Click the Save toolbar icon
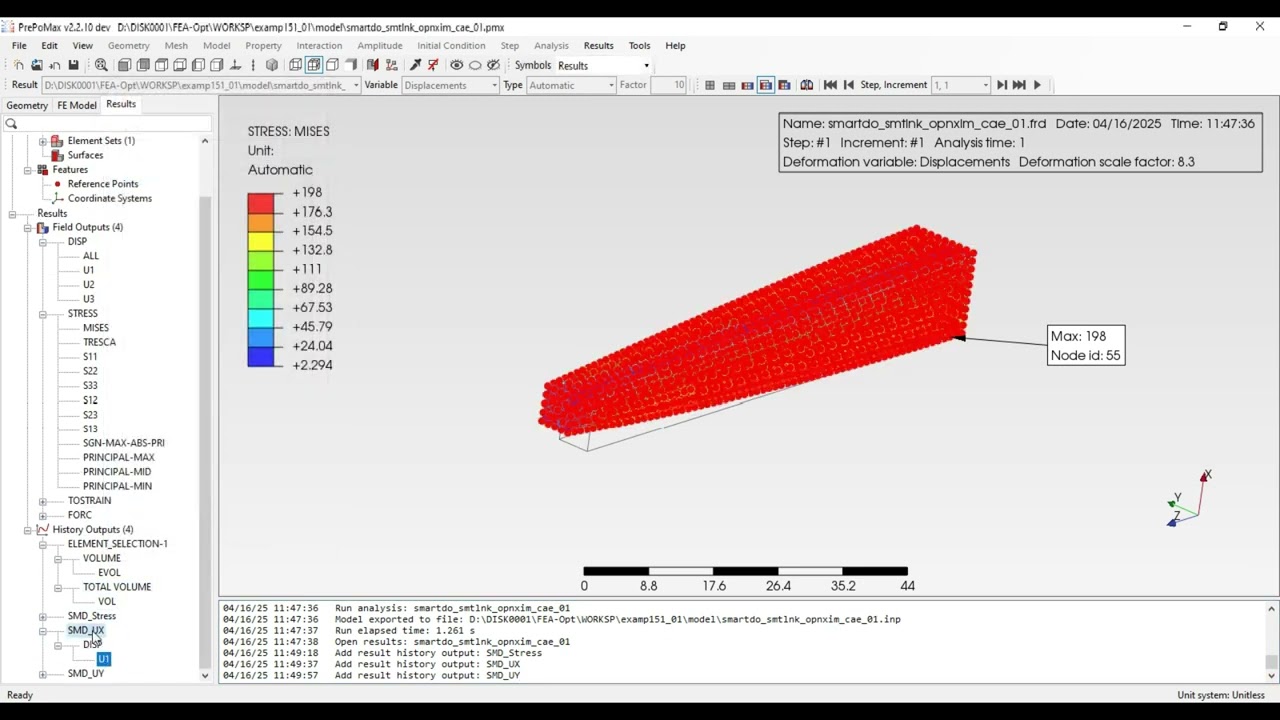Image resolution: width=1280 pixels, height=720 pixels. 73,65
